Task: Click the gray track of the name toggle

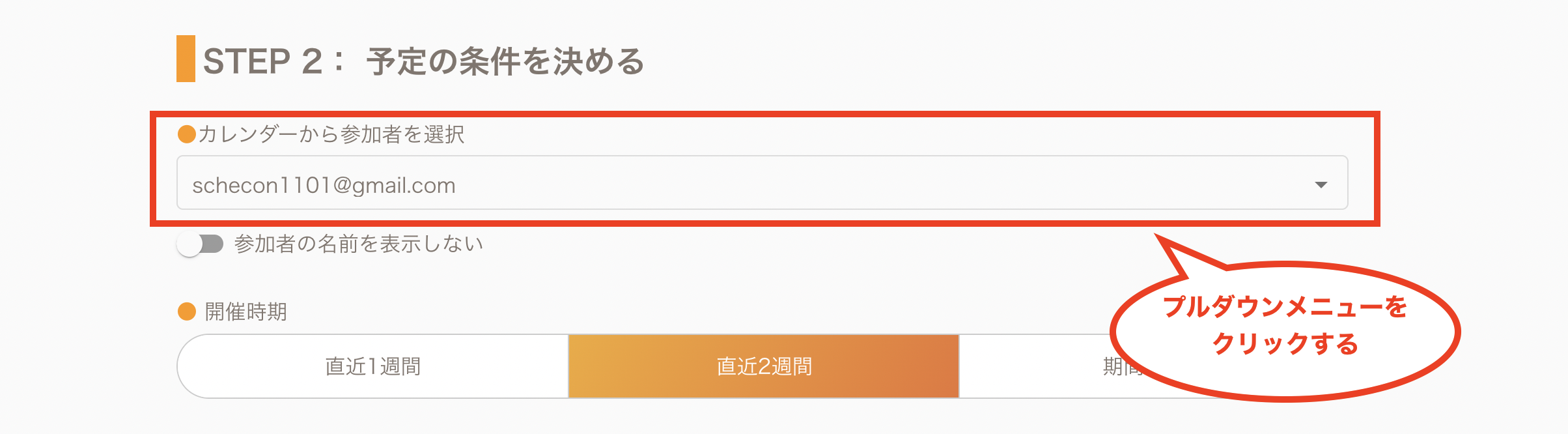Action: (214, 244)
